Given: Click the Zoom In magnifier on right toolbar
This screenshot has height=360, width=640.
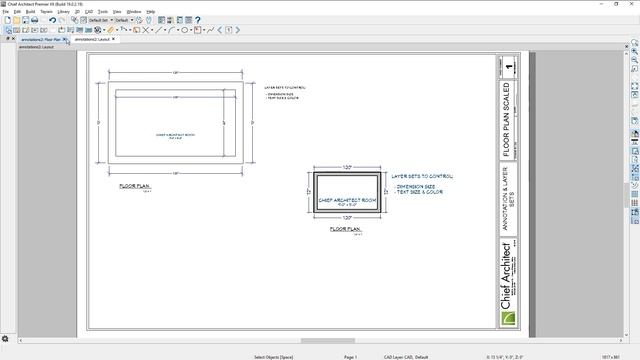Looking at the screenshot, I should tap(635, 51).
